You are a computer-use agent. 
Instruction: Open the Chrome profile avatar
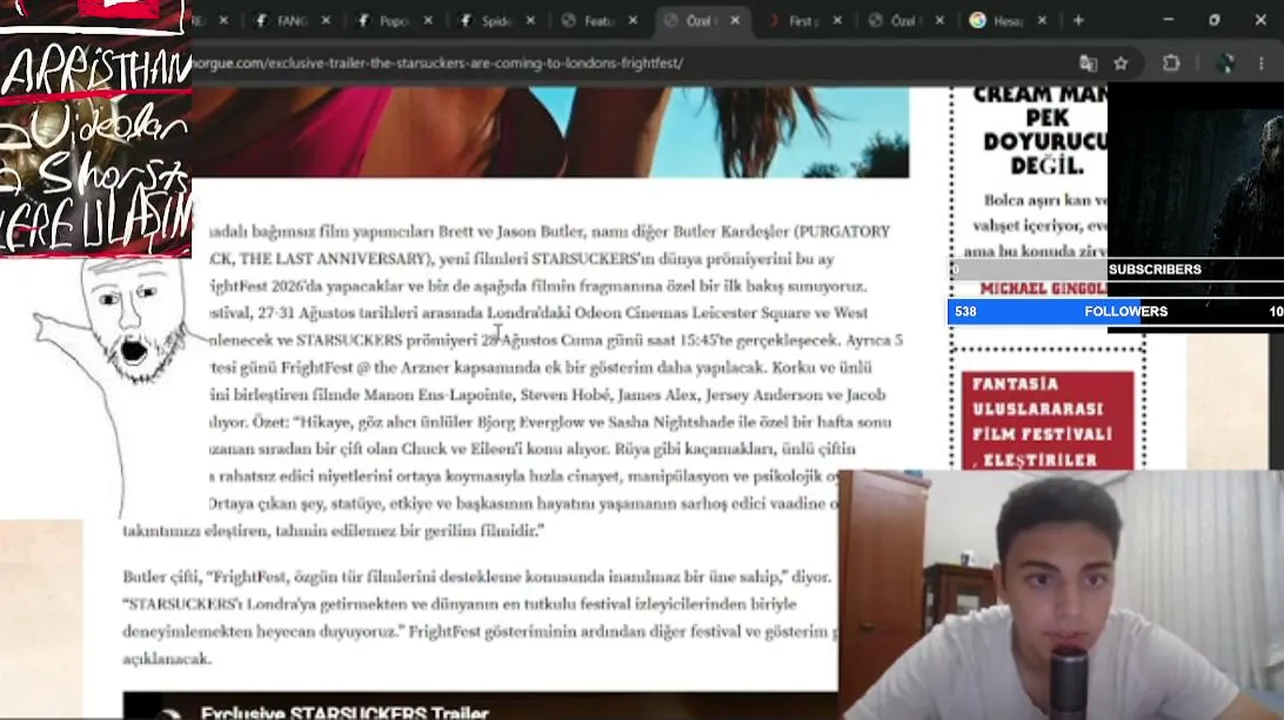(1226, 63)
